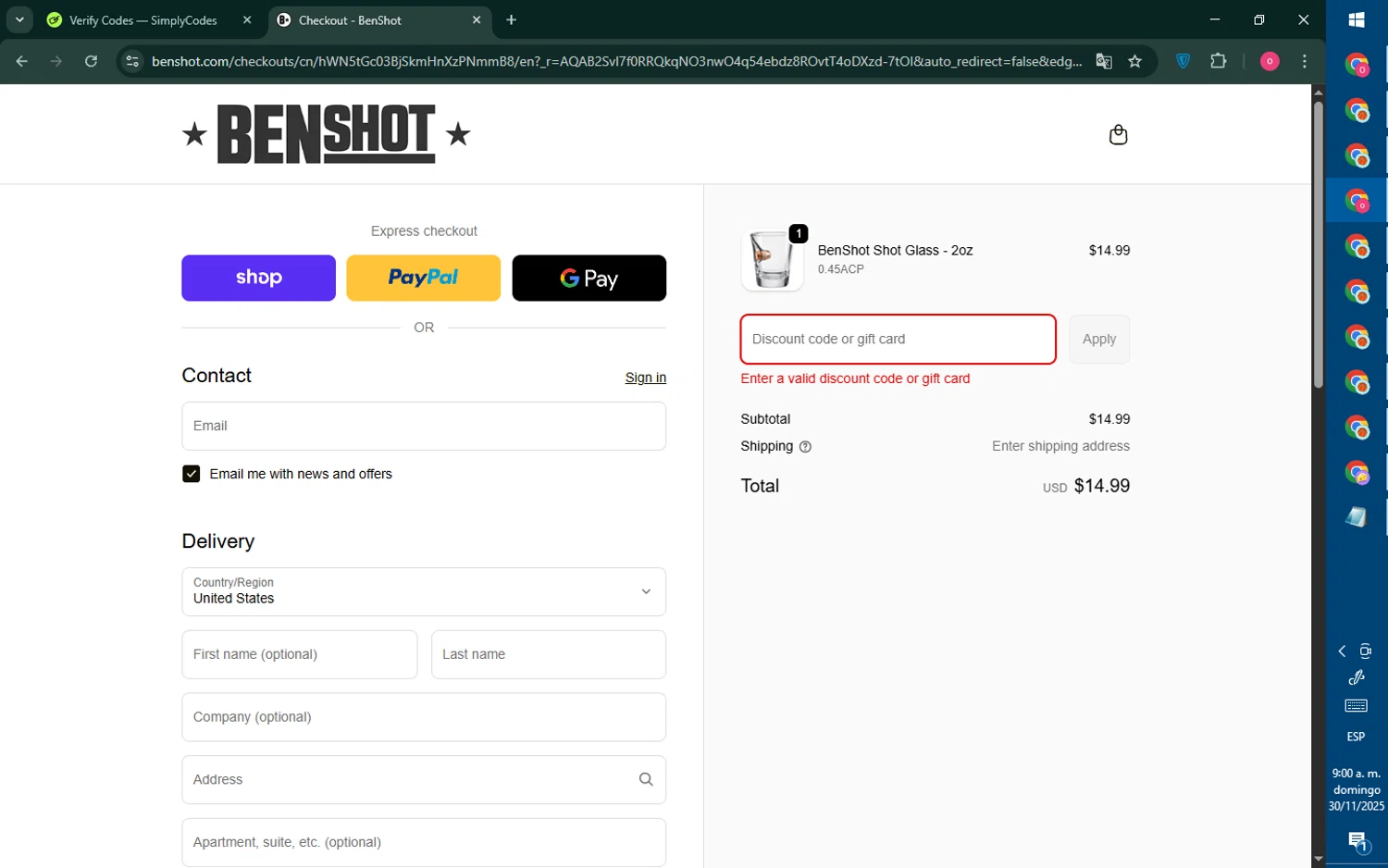Open the Country/Region dropdown
Image resolution: width=1388 pixels, height=868 pixels.
[x=424, y=591]
